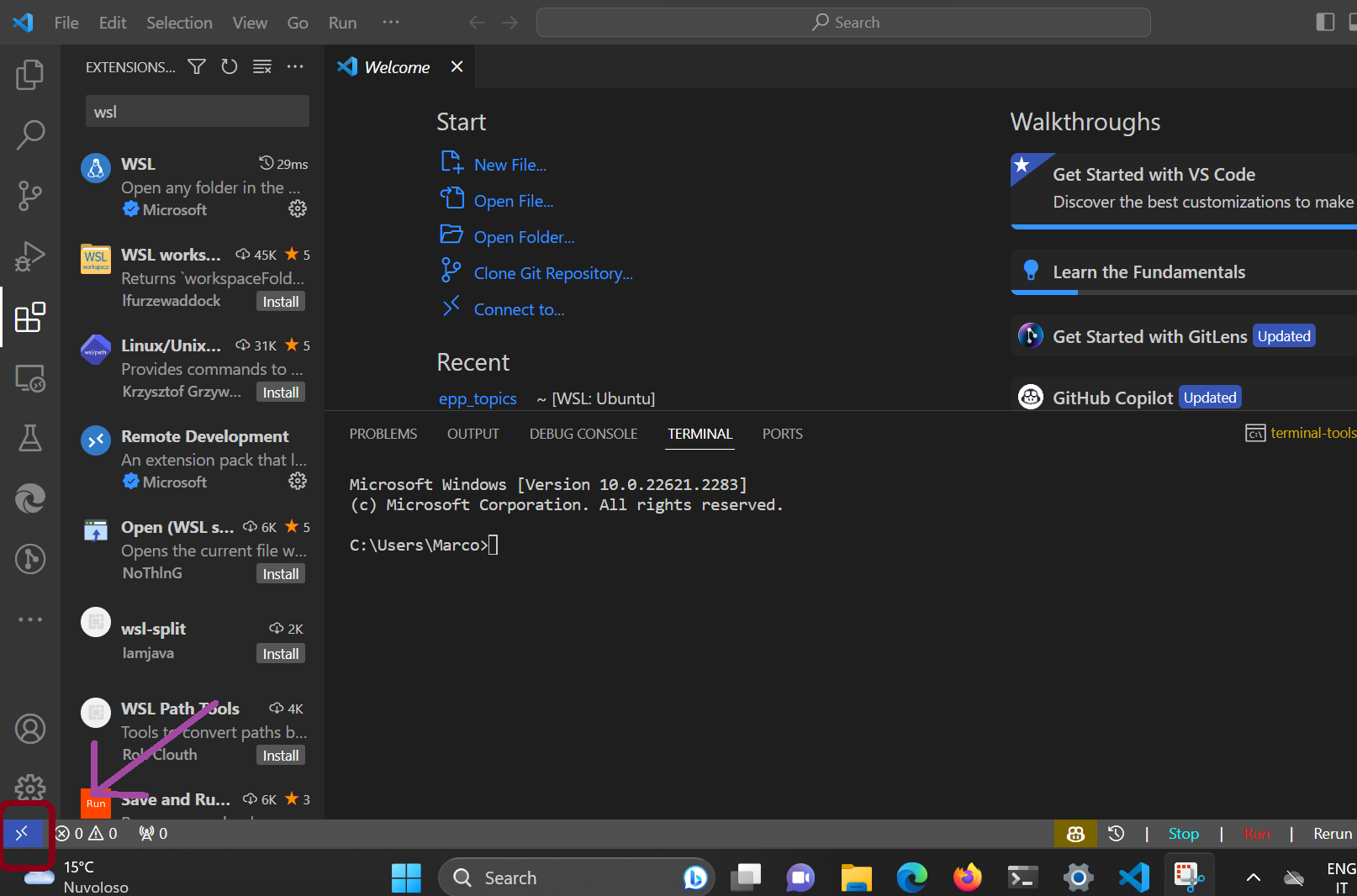Image resolution: width=1357 pixels, height=896 pixels.
Task: Install the Linux/Unix path extension
Action: (x=281, y=392)
